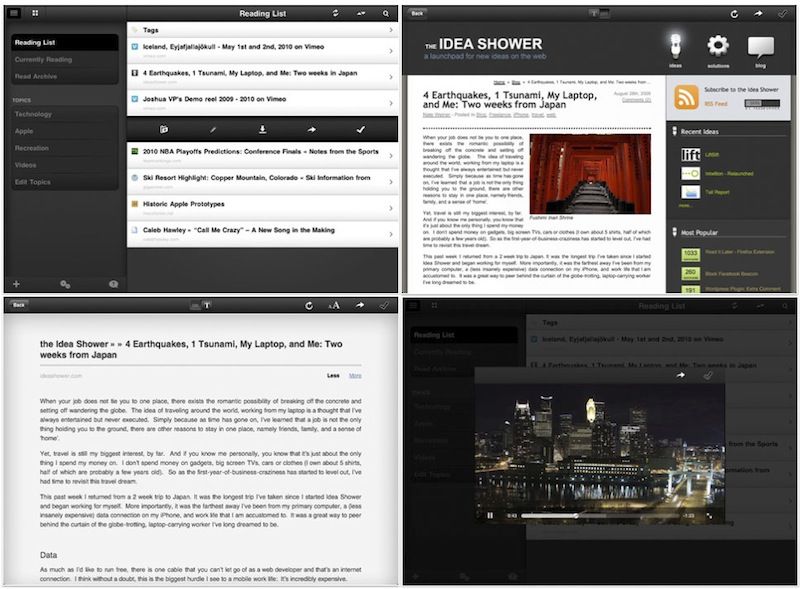Image resolution: width=800 pixels, height=589 pixels.
Task: Tap the tag icon in the article action bar
Action: point(164,130)
